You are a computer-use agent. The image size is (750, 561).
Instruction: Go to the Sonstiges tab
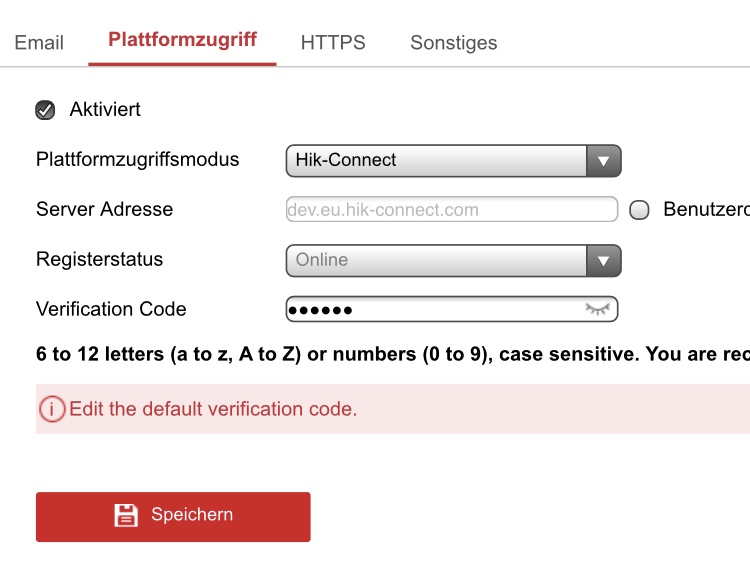point(453,43)
